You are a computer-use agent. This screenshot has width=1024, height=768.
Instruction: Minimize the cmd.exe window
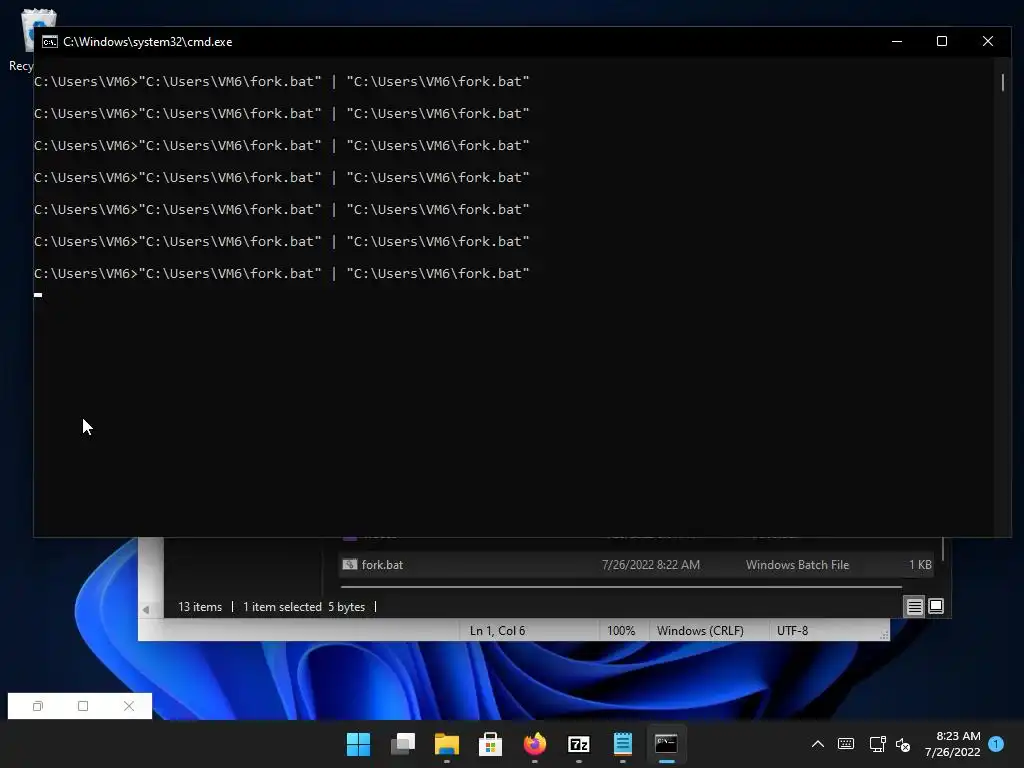pos(897,41)
